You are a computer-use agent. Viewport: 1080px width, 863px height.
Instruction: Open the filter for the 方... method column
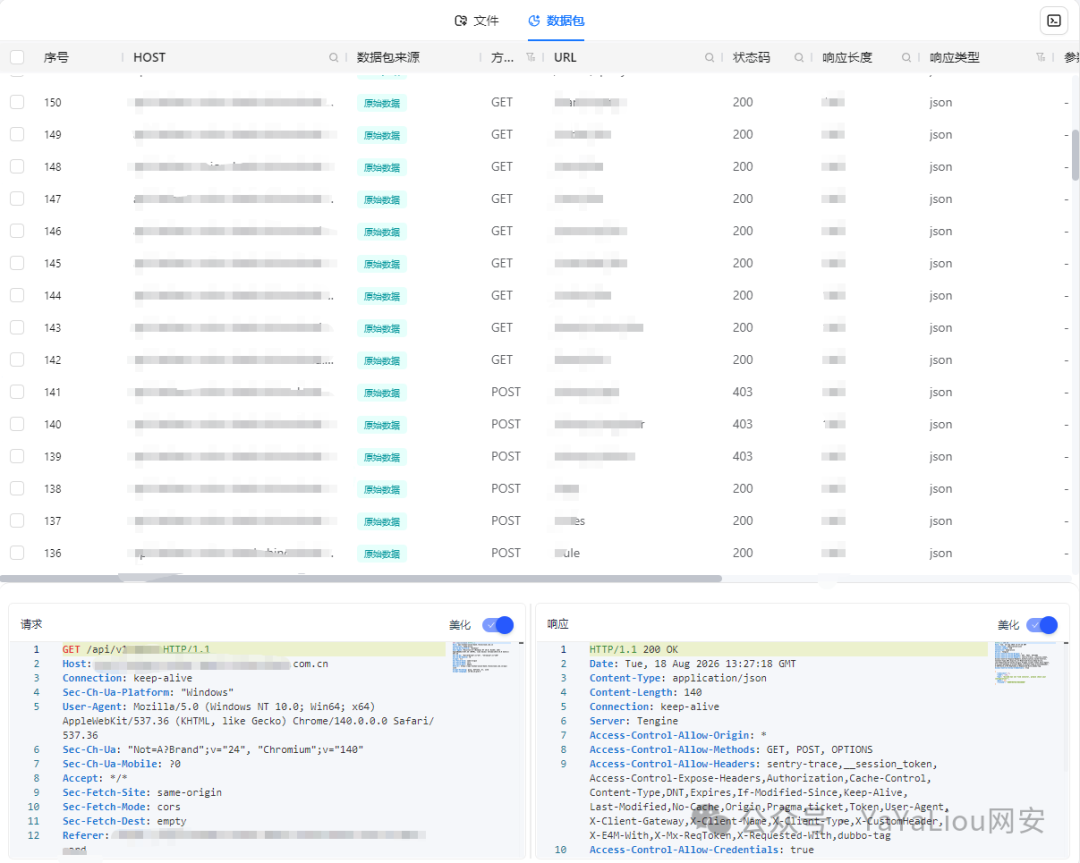pyautogui.click(x=530, y=57)
